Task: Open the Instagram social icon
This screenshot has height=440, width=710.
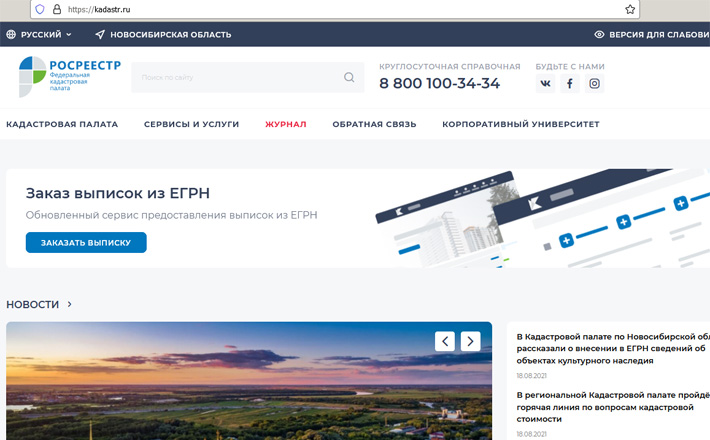Action: pos(594,83)
